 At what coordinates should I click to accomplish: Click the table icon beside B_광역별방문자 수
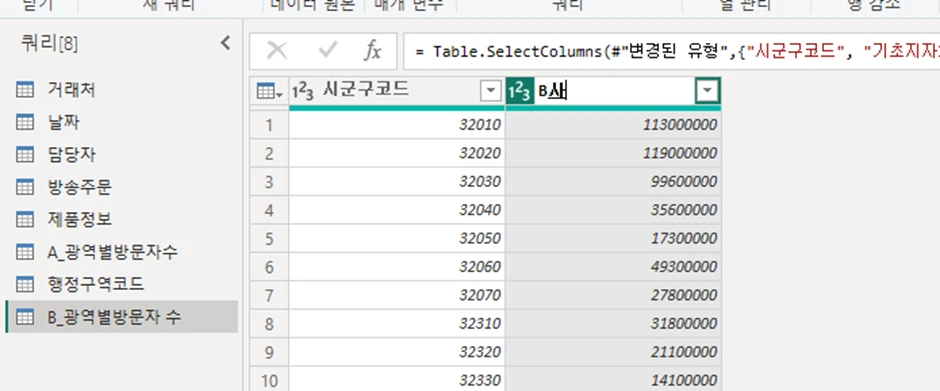click(25, 317)
